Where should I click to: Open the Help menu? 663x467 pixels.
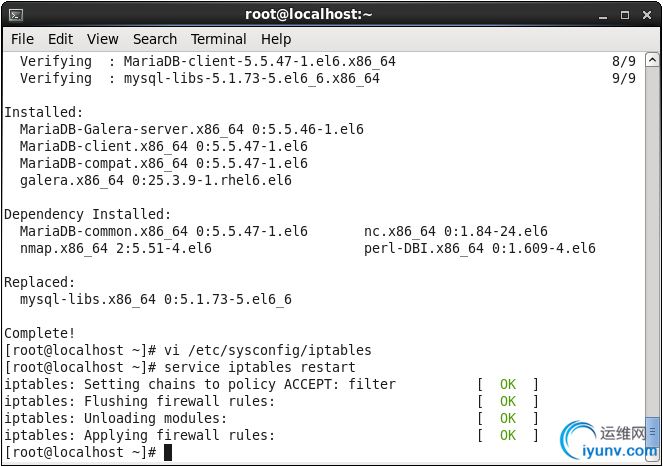coord(276,39)
